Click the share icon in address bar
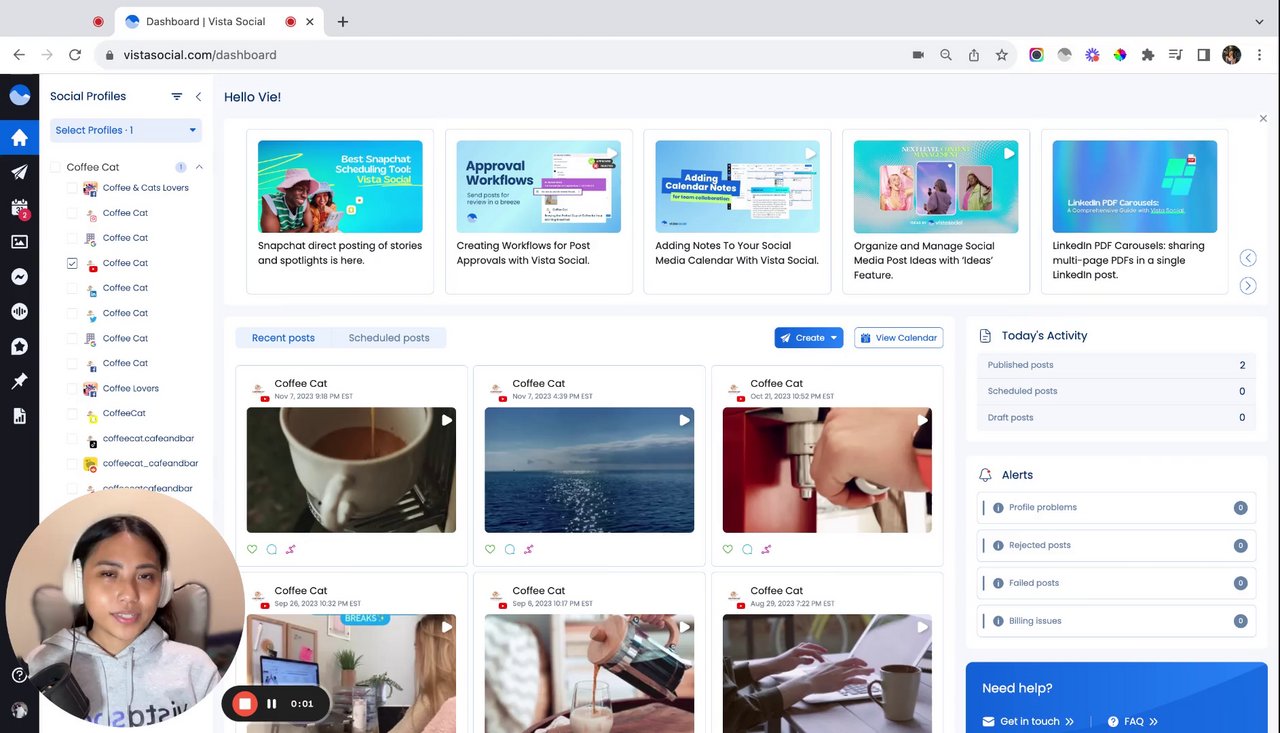 973,55
